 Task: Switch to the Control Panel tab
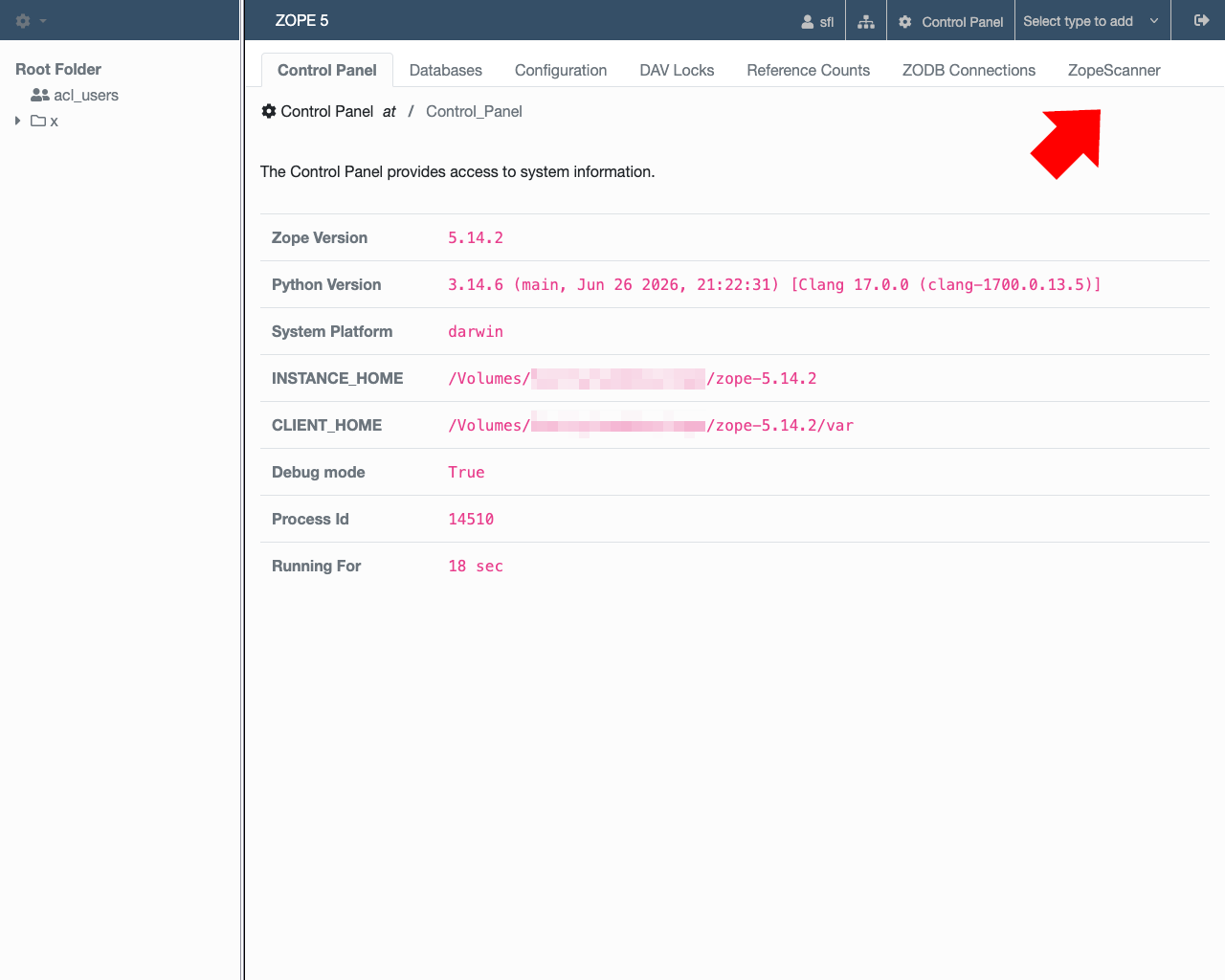click(x=327, y=70)
